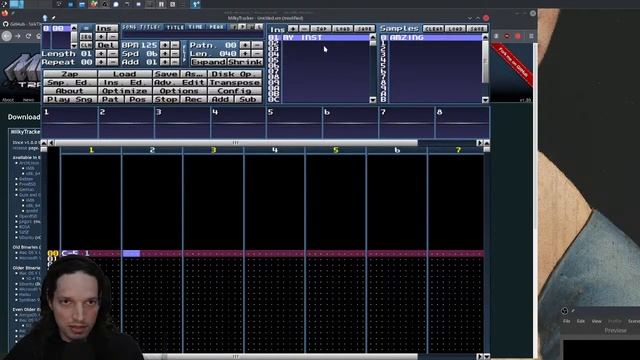Decrease the Add value with minus
Viewport: 640px width, 360px height.
[x=175, y=62]
